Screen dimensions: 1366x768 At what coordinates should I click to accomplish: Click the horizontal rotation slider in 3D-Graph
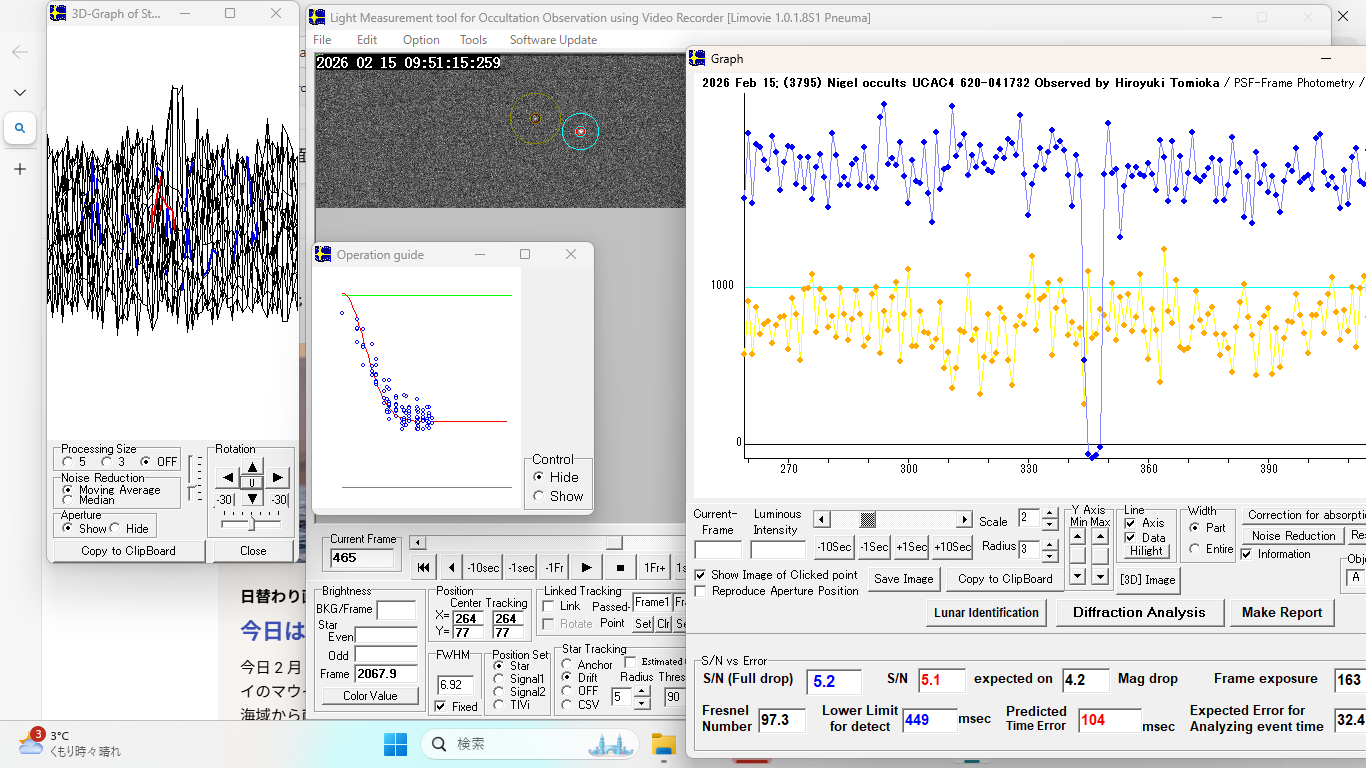pyautogui.click(x=251, y=523)
